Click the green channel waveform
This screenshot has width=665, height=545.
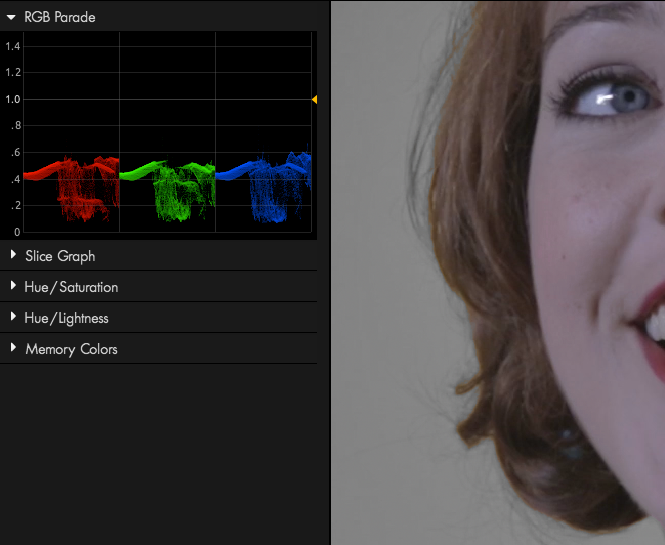tap(168, 190)
